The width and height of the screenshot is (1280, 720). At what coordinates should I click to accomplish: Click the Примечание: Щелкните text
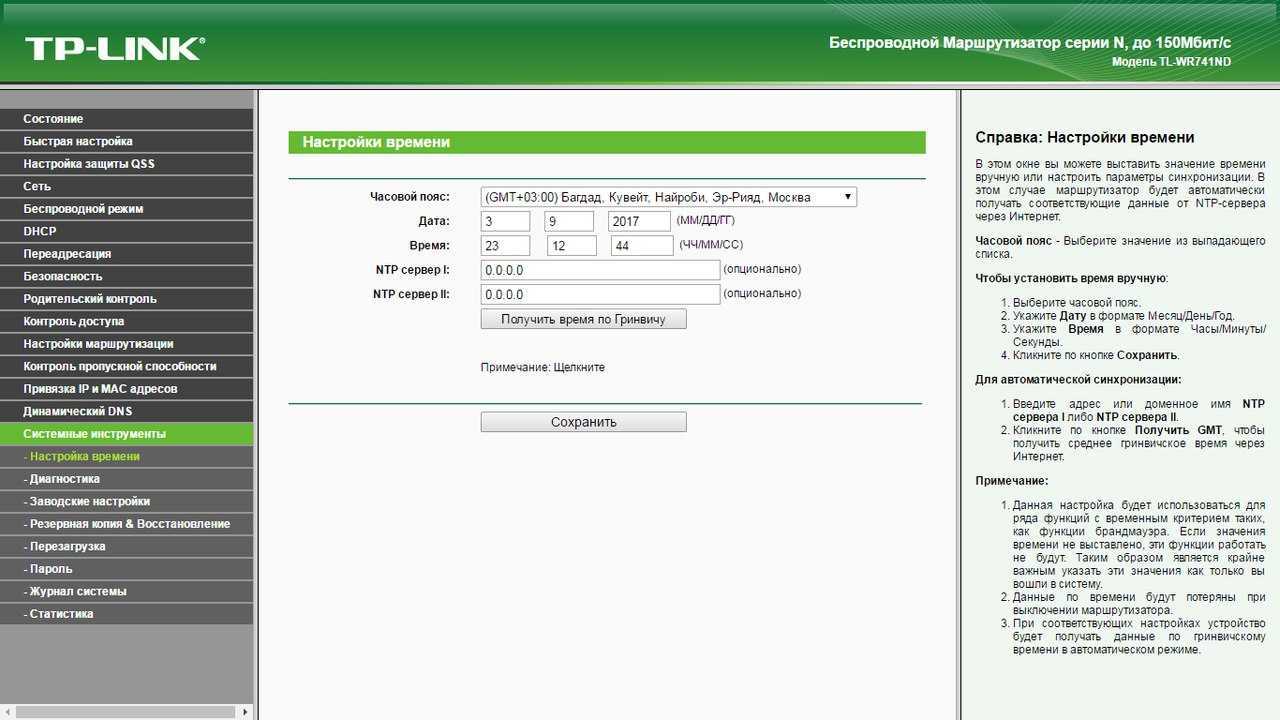point(543,367)
